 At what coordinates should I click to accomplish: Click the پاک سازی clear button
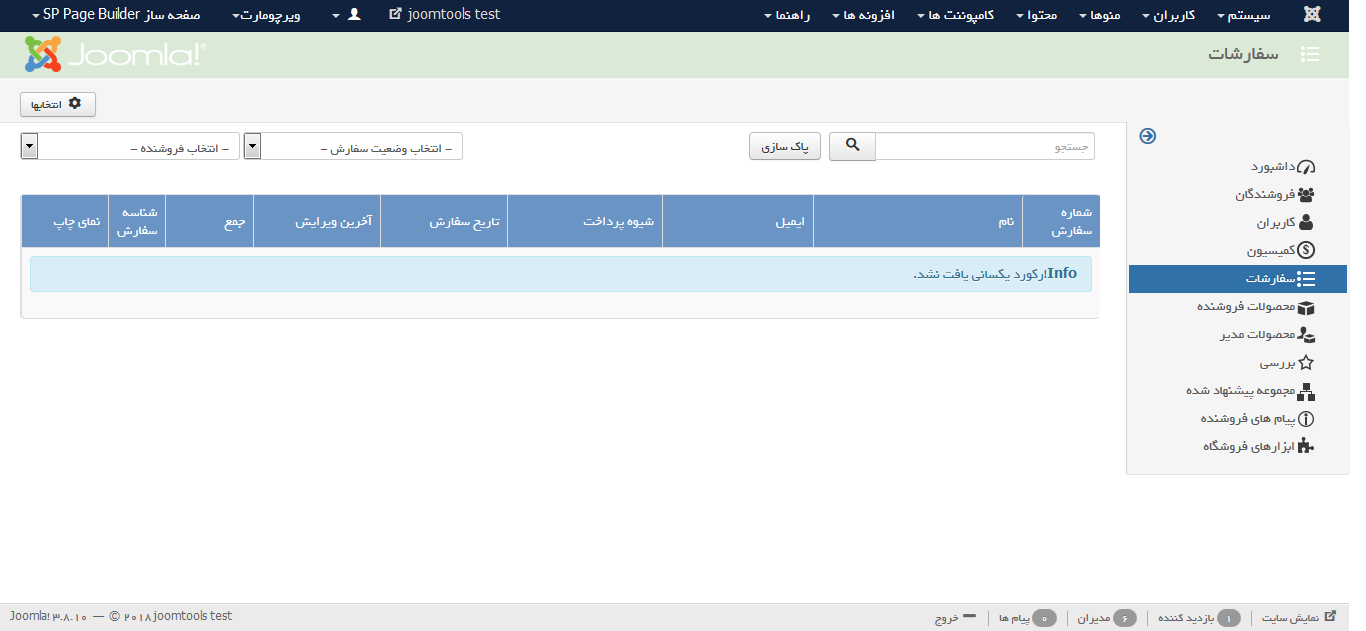tap(785, 147)
